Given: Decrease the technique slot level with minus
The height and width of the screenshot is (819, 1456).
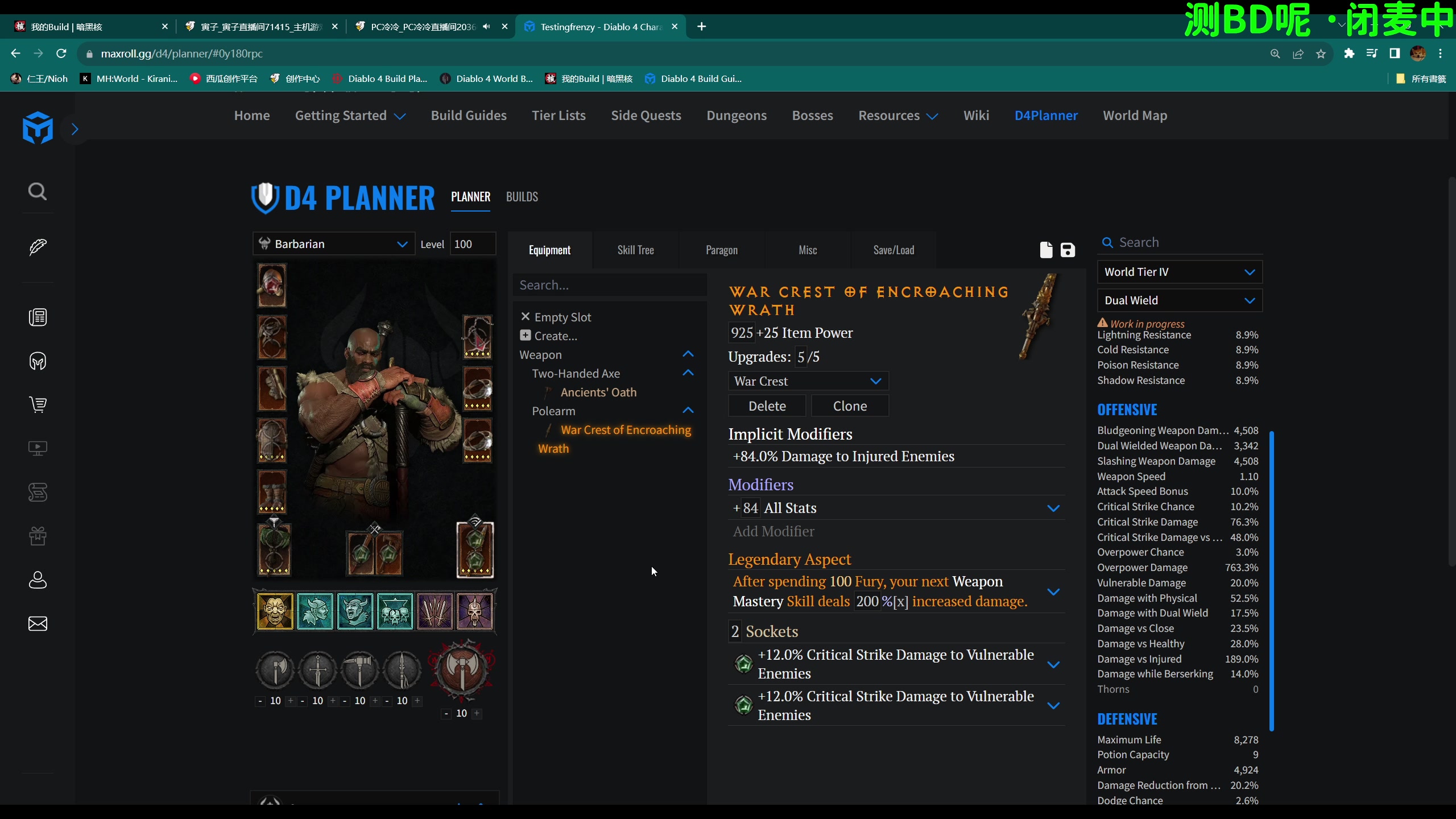Looking at the screenshot, I should tap(446, 713).
